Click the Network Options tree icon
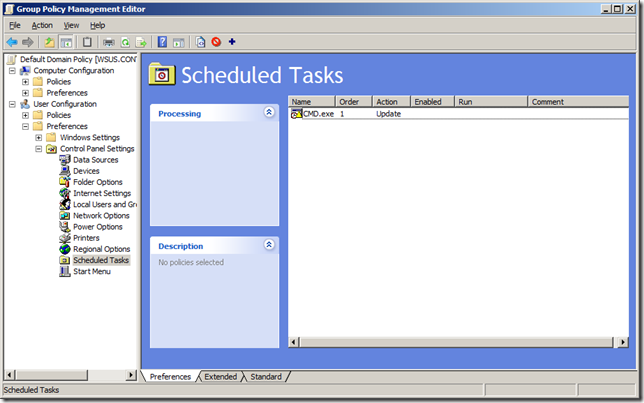 click(x=65, y=216)
